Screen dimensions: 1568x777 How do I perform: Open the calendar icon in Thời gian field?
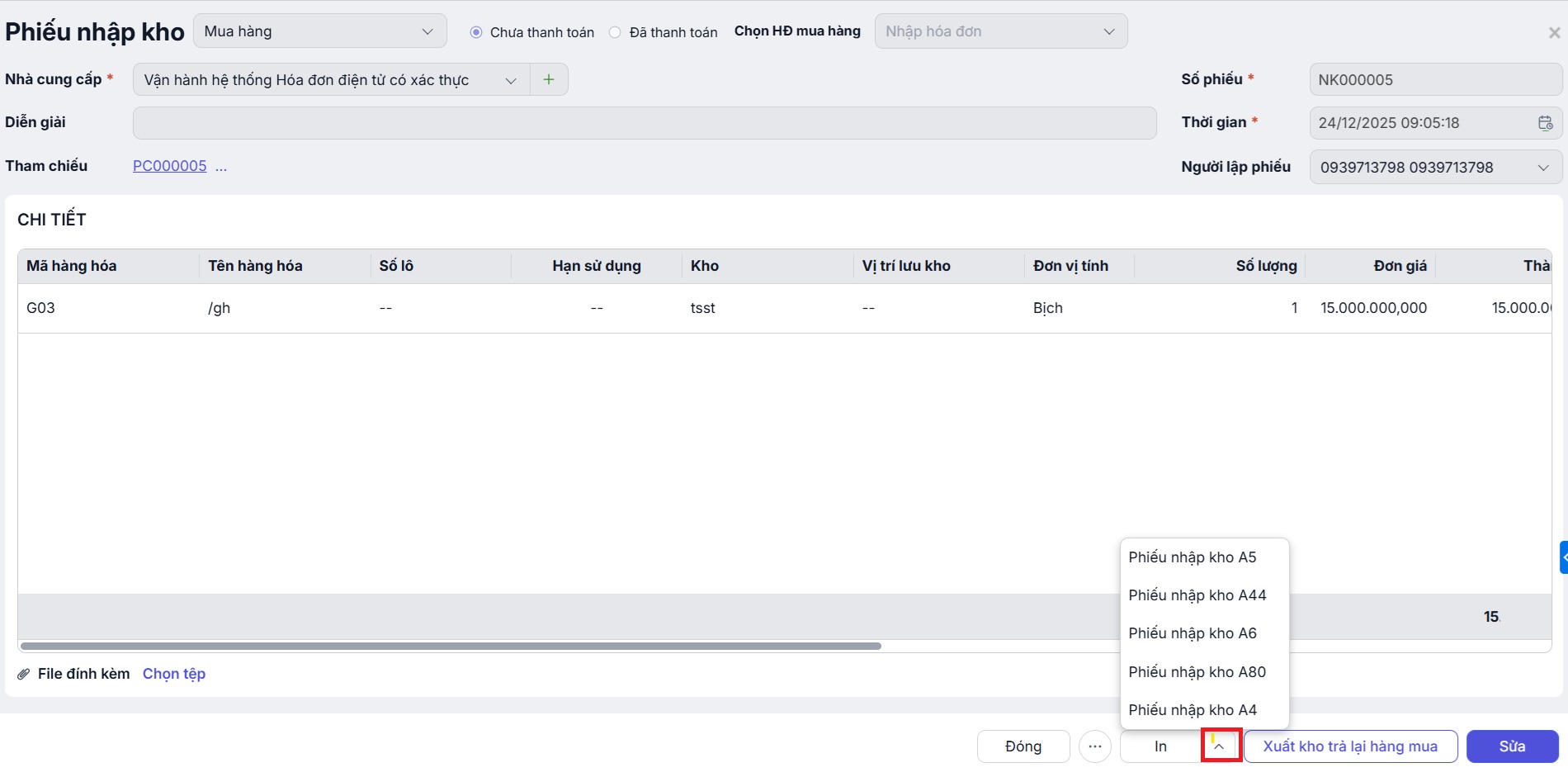1545,123
